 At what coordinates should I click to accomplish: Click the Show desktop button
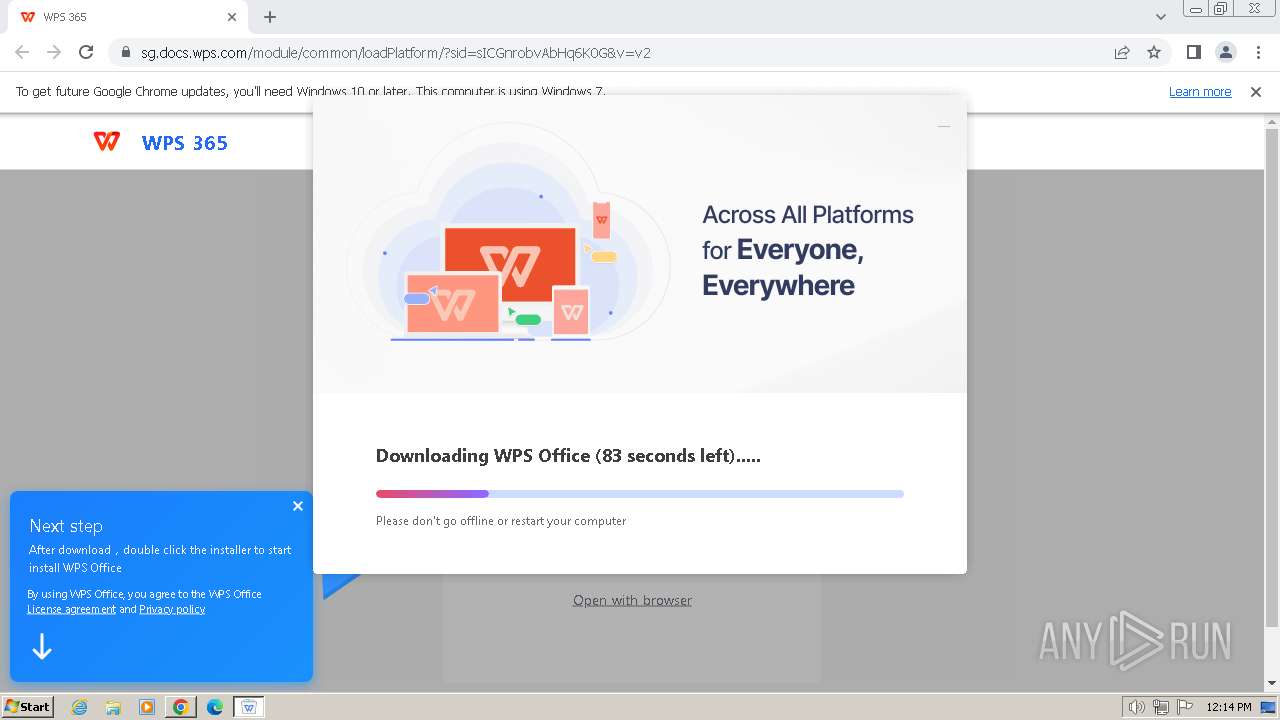1268,707
